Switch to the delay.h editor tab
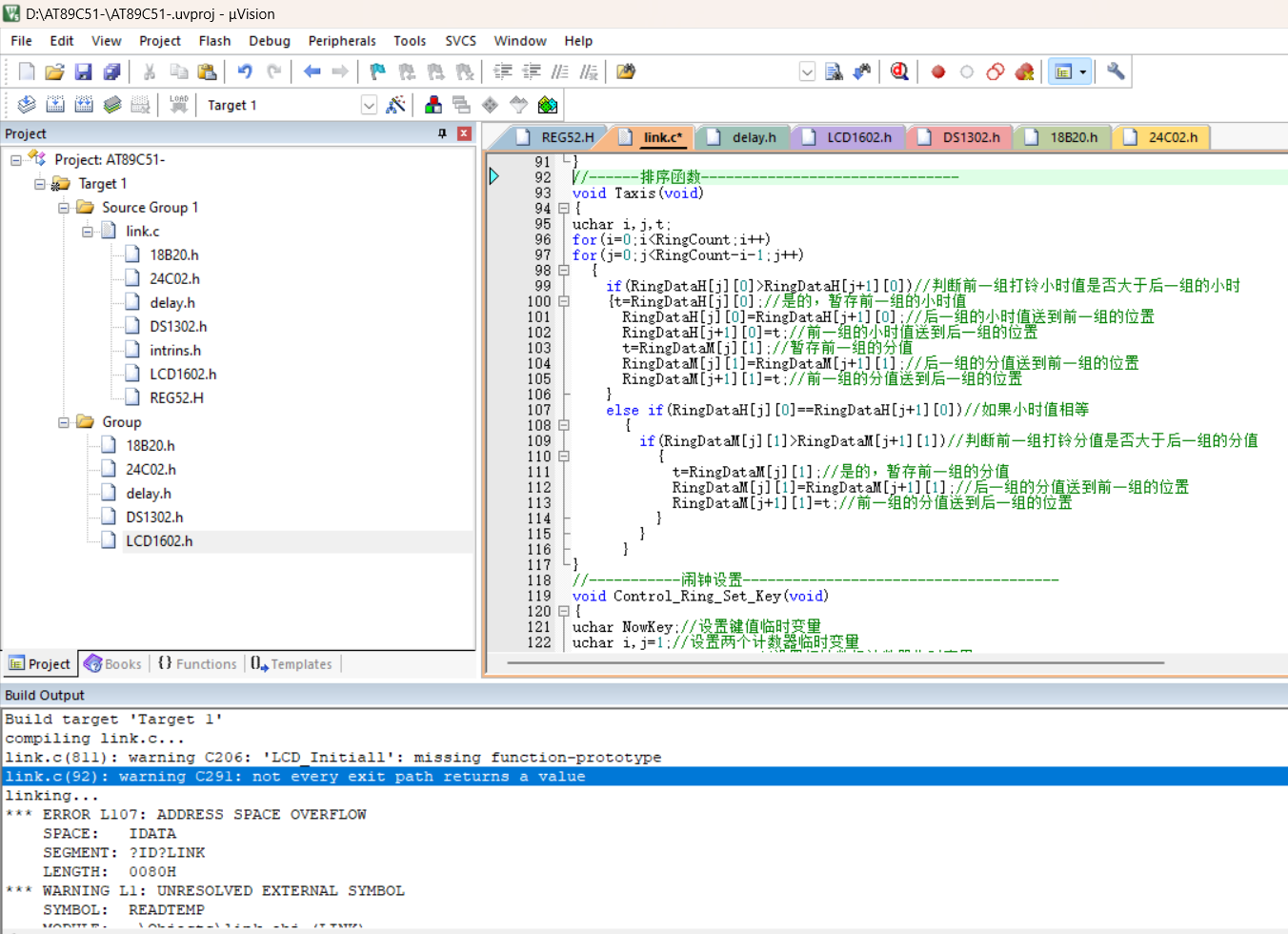 [743, 137]
